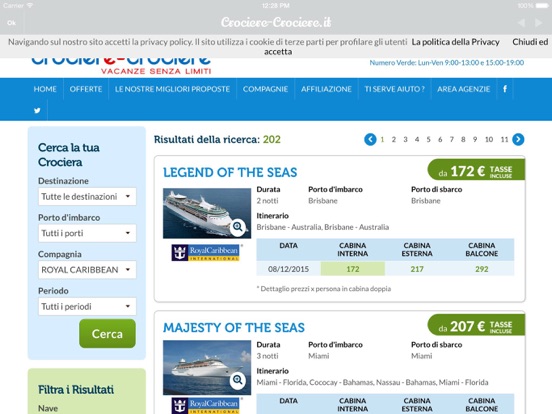Open the Facebook icon in the nav bar
Image resolution: width=552 pixels, height=414 pixels.
505,89
